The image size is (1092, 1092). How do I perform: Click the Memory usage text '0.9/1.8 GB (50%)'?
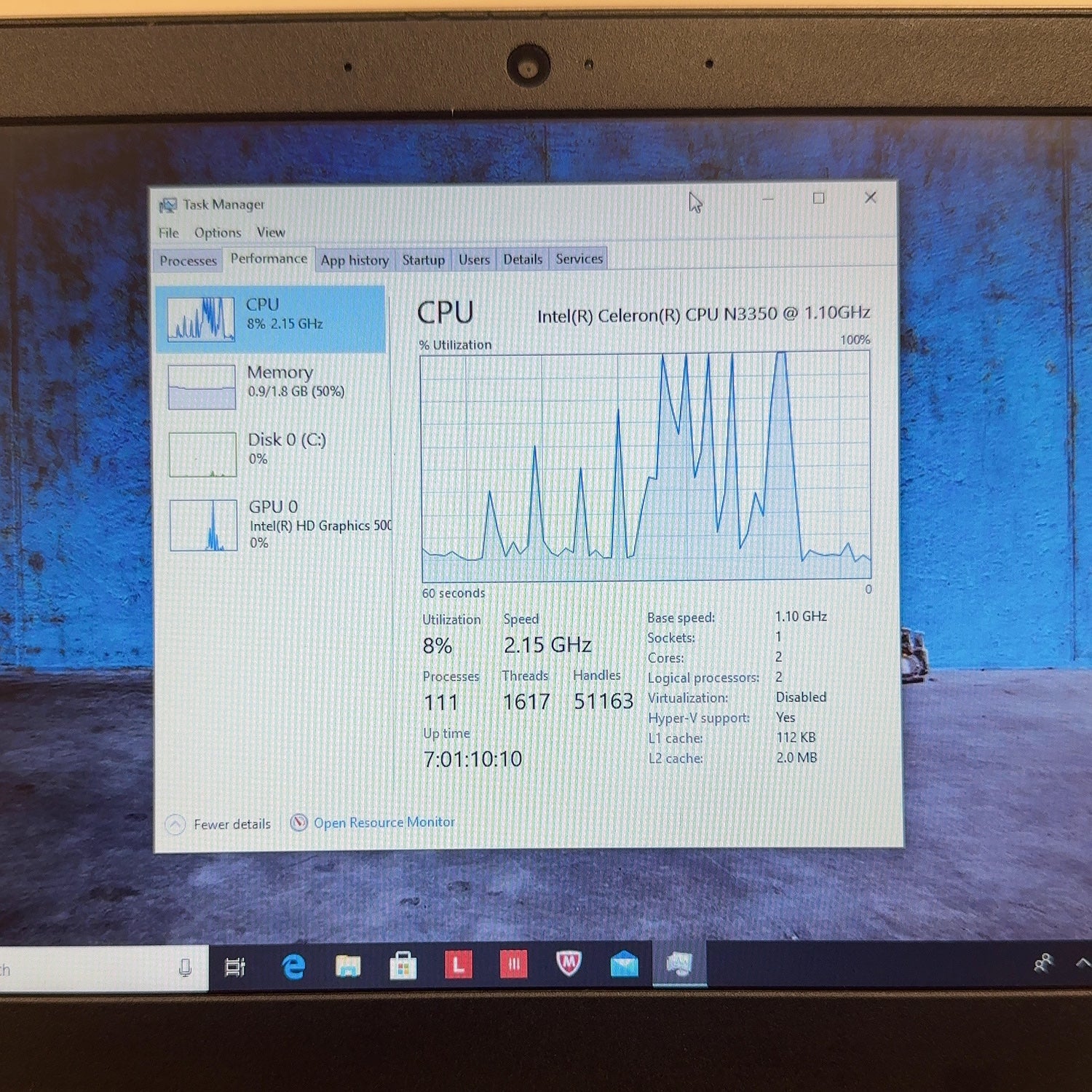pyautogui.click(x=296, y=392)
